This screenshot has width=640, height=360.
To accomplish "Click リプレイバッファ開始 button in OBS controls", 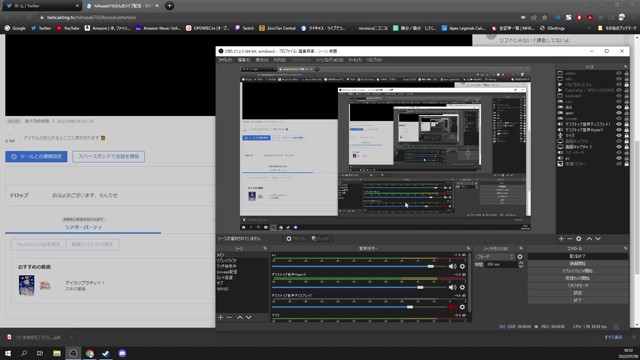I will [x=578, y=271].
